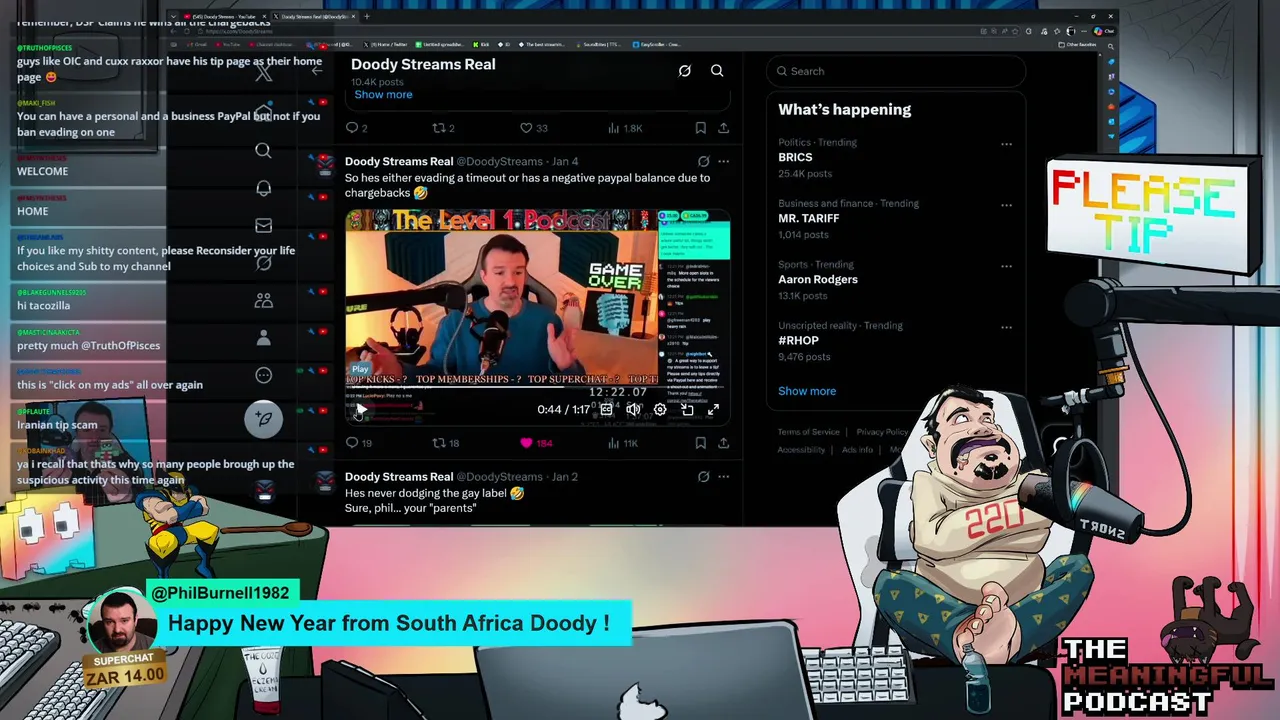Open Communities icon in X sidebar
Viewport: 1280px width, 720px height.
point(263,300)
